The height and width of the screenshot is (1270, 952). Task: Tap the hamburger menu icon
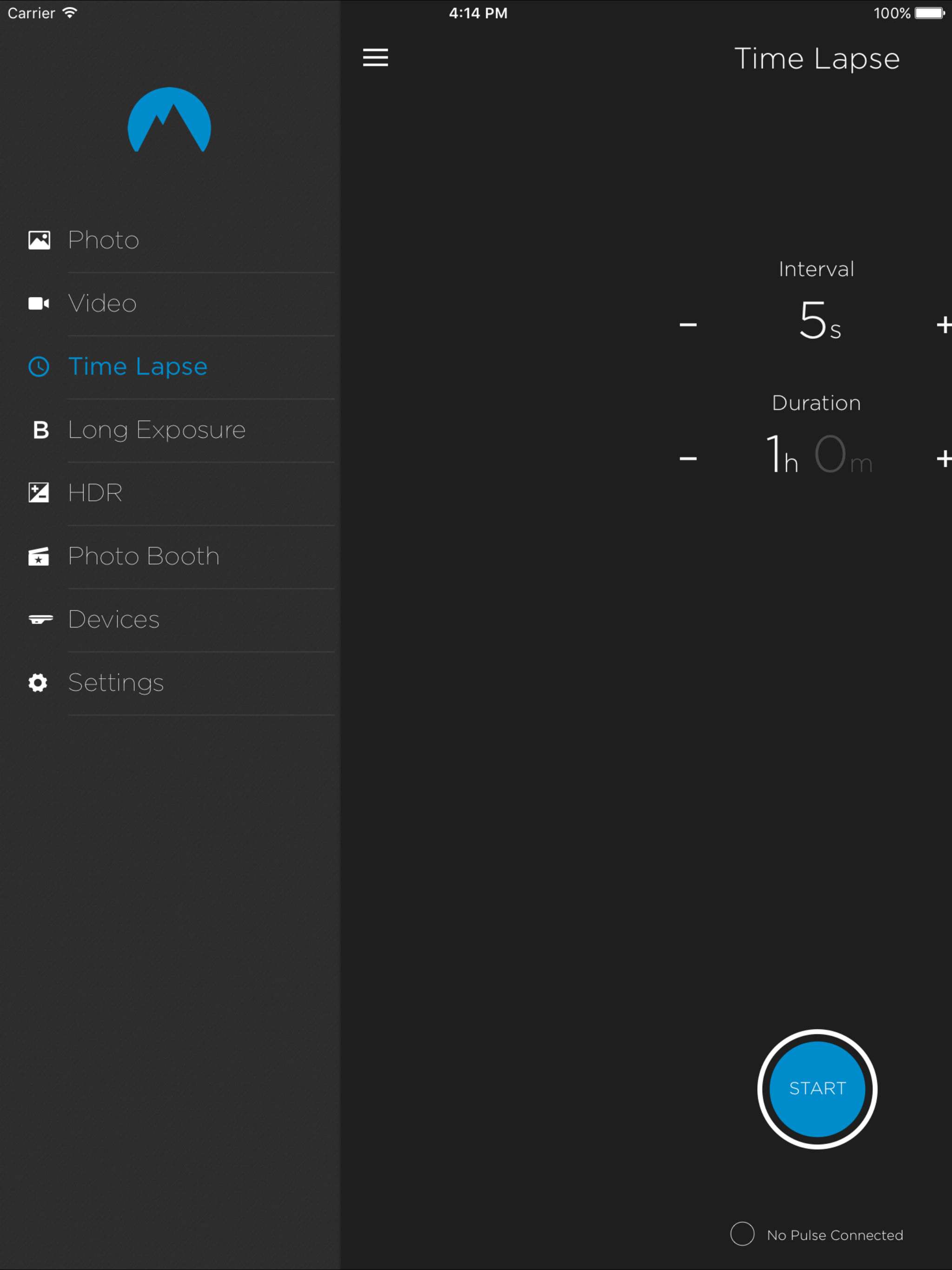coord(375,58)
